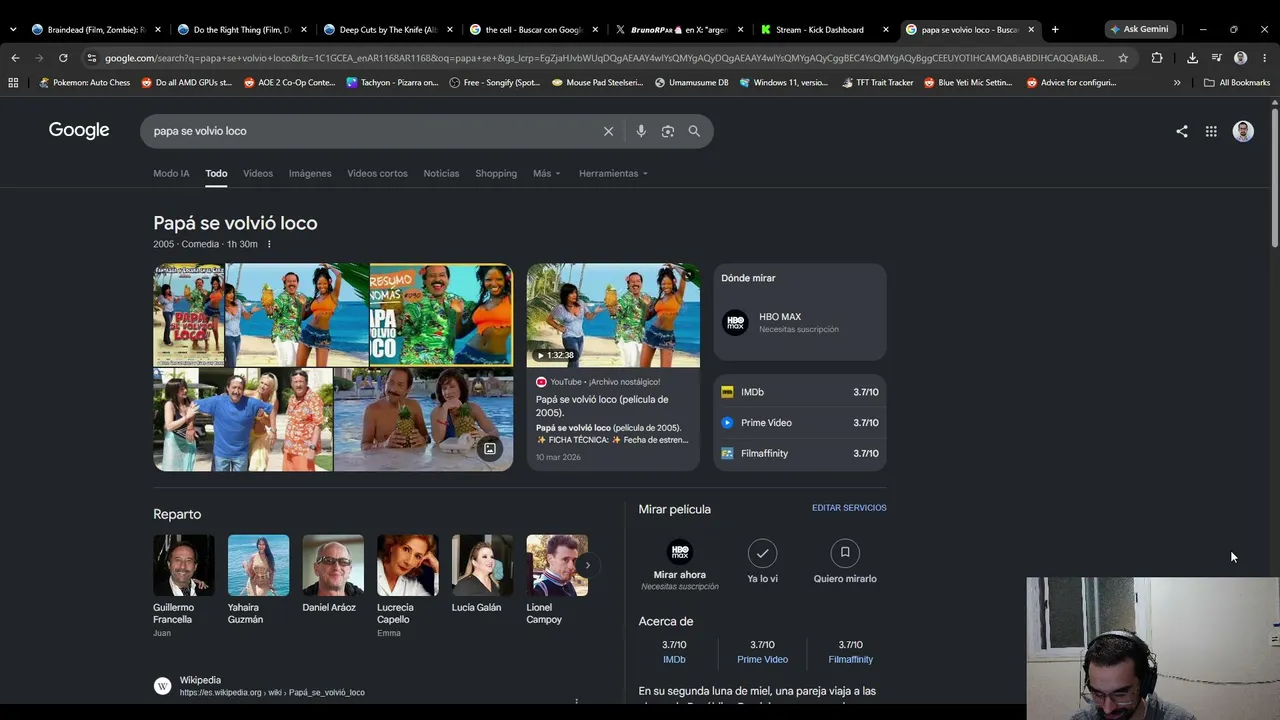This screenshot has width=1280, height=720.
Task: Open a new browser tab
Action: pos(1055,30)
